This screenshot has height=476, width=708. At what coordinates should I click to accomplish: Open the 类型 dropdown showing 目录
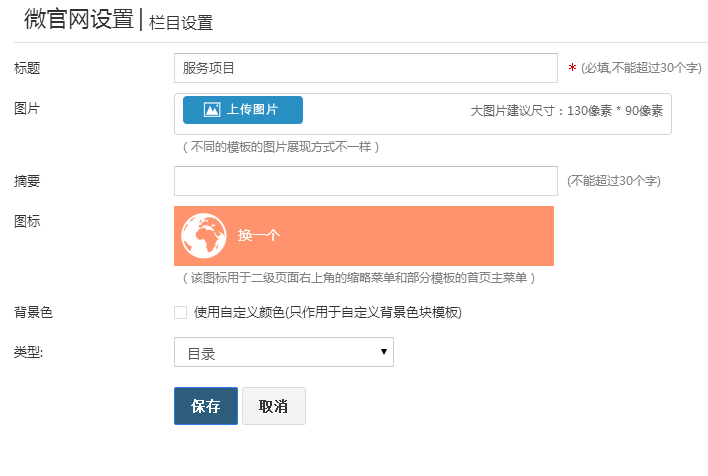[284, 352]
